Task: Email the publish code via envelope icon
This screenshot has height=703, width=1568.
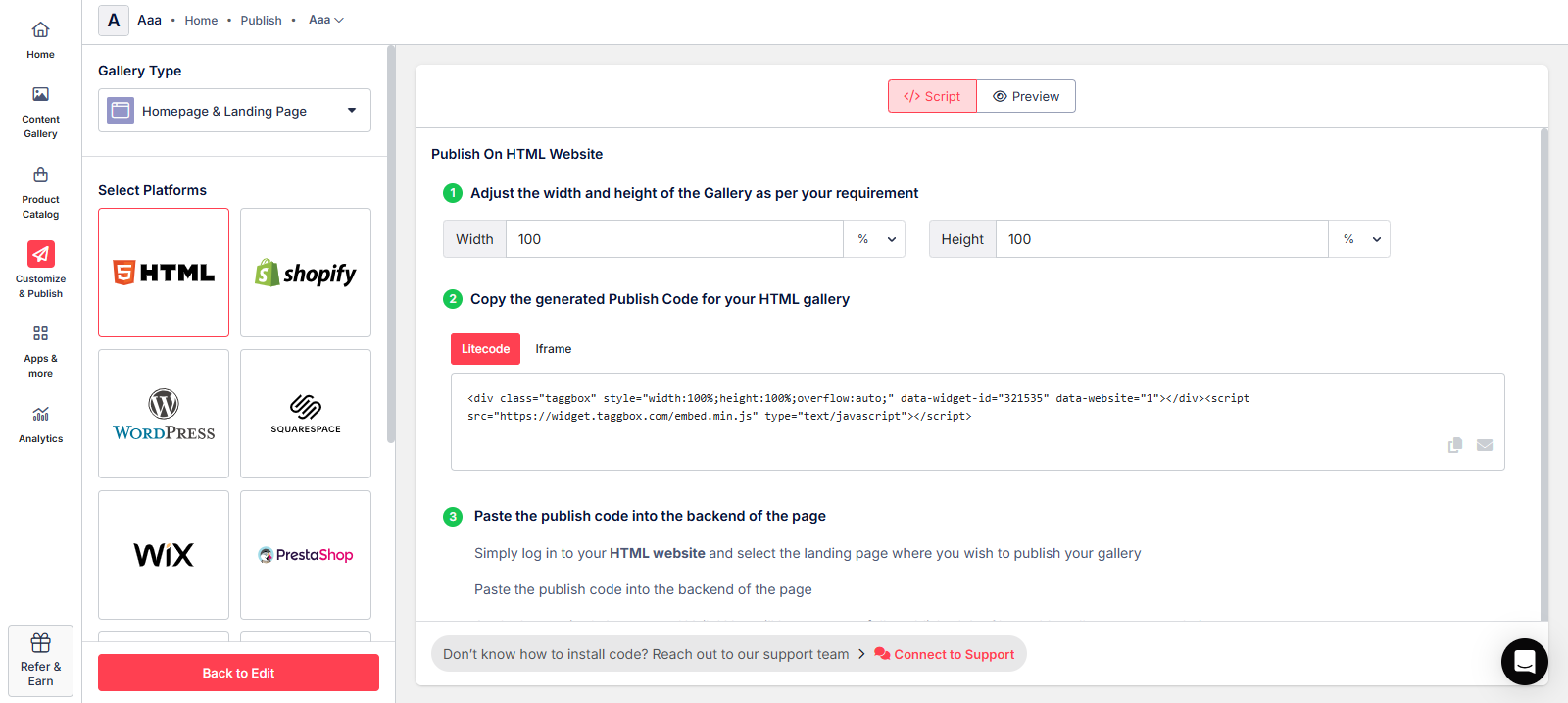Action: pos(1485,445)
